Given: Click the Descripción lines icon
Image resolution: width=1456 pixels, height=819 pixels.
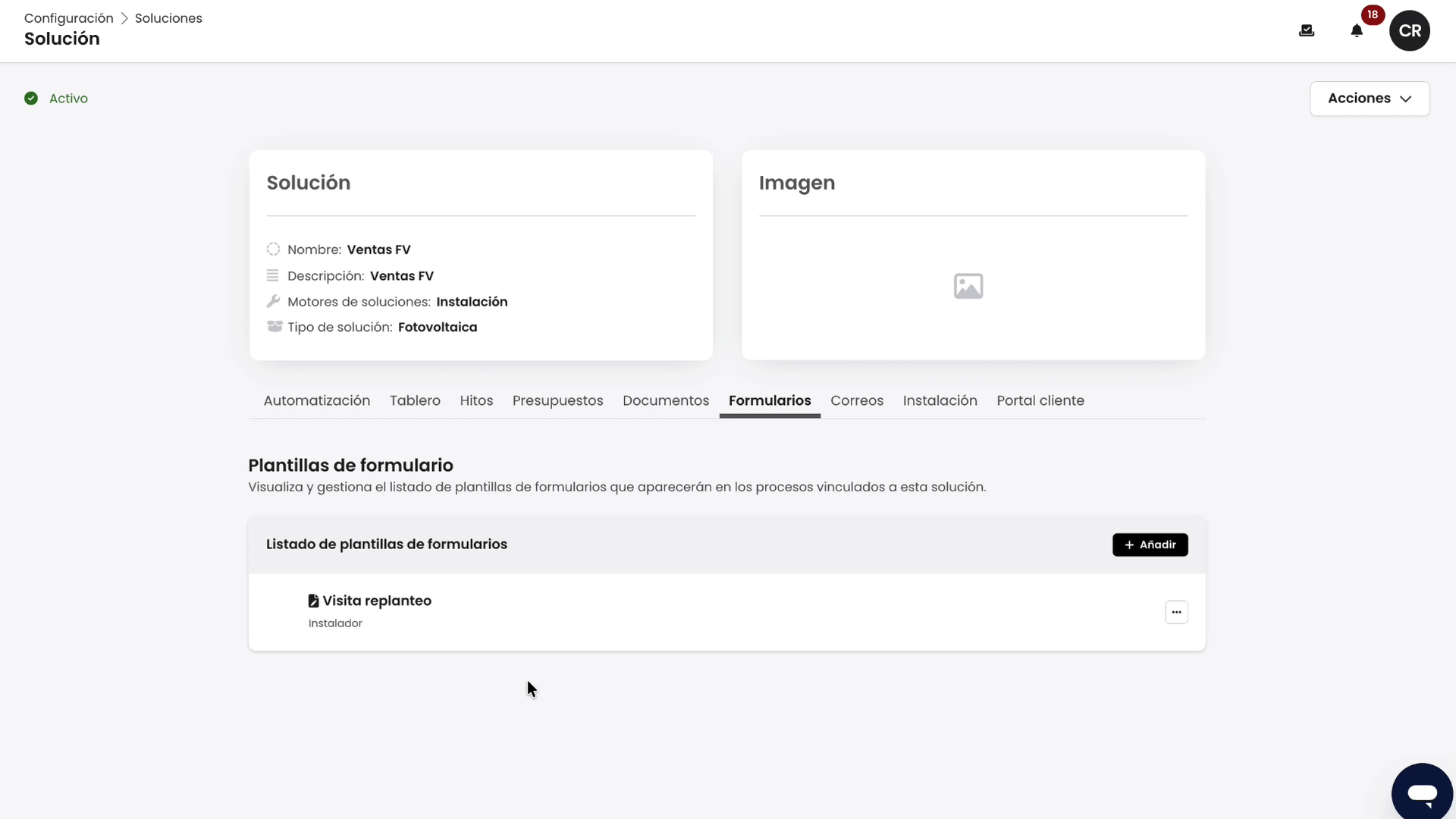Looking at the screenshot, I should coord(273,275).
